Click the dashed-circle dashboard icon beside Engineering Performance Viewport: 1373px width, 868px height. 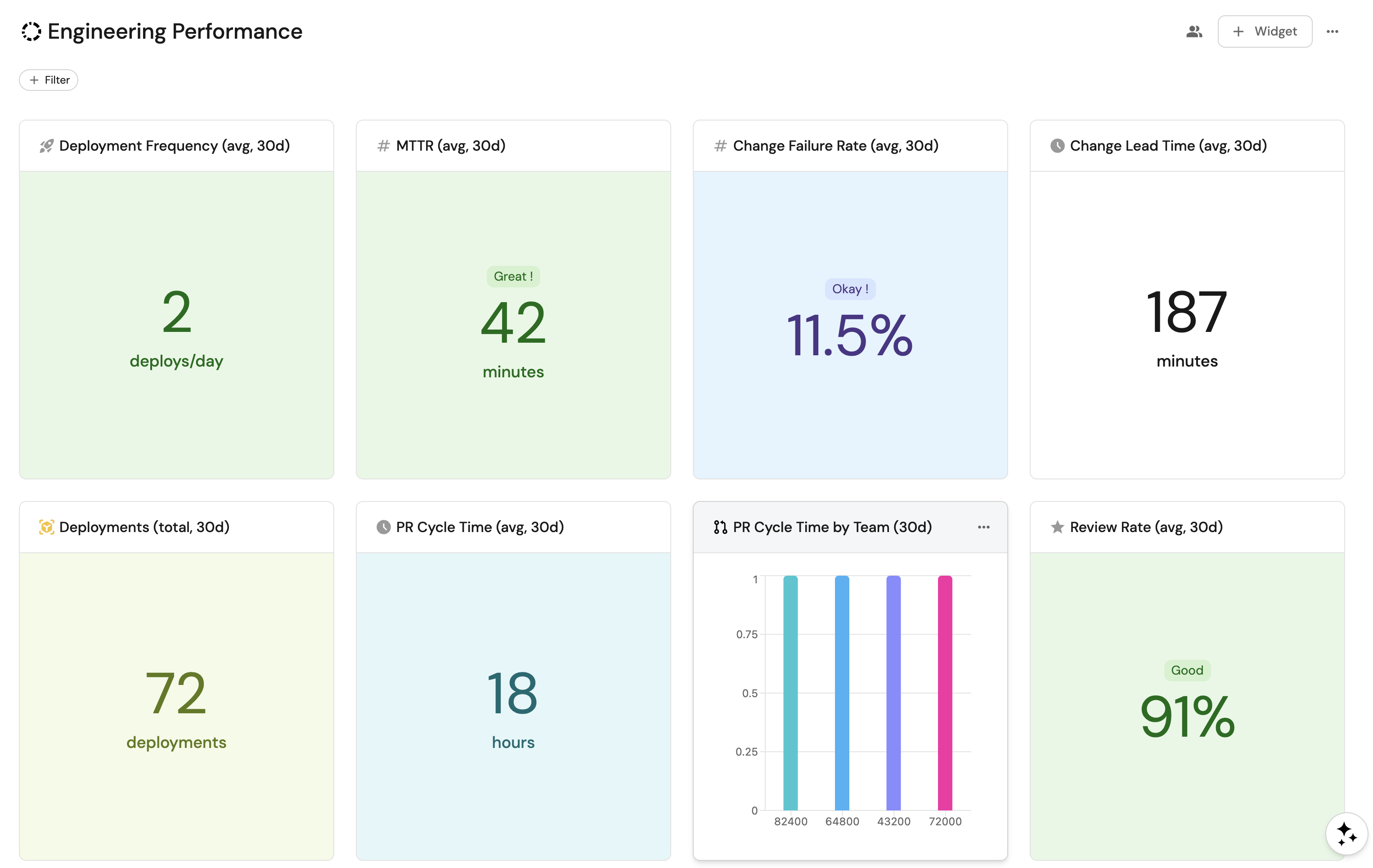tap(31, 31)
